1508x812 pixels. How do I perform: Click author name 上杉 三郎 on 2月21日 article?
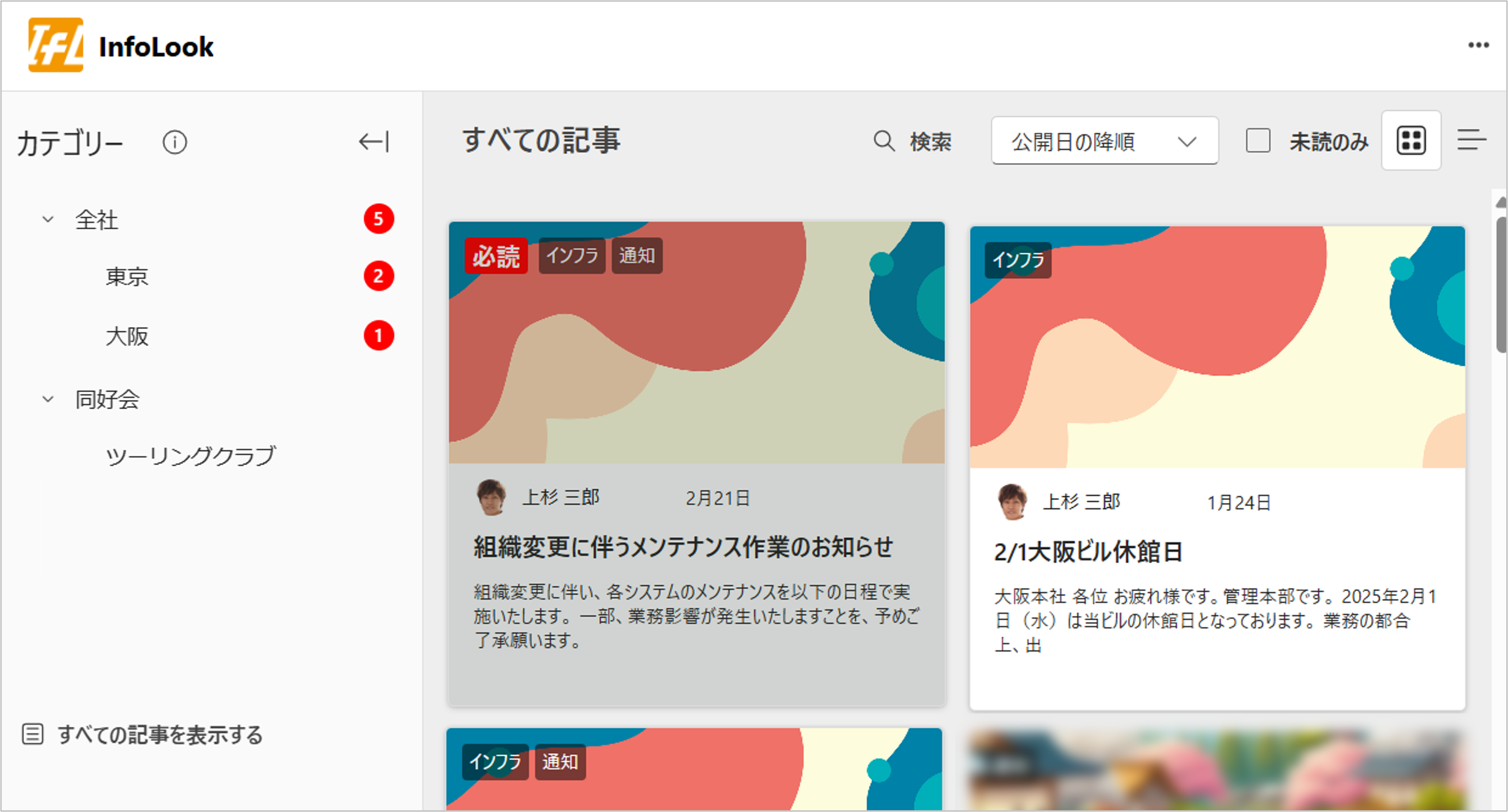pyautogui.click(x=561, y=497)
